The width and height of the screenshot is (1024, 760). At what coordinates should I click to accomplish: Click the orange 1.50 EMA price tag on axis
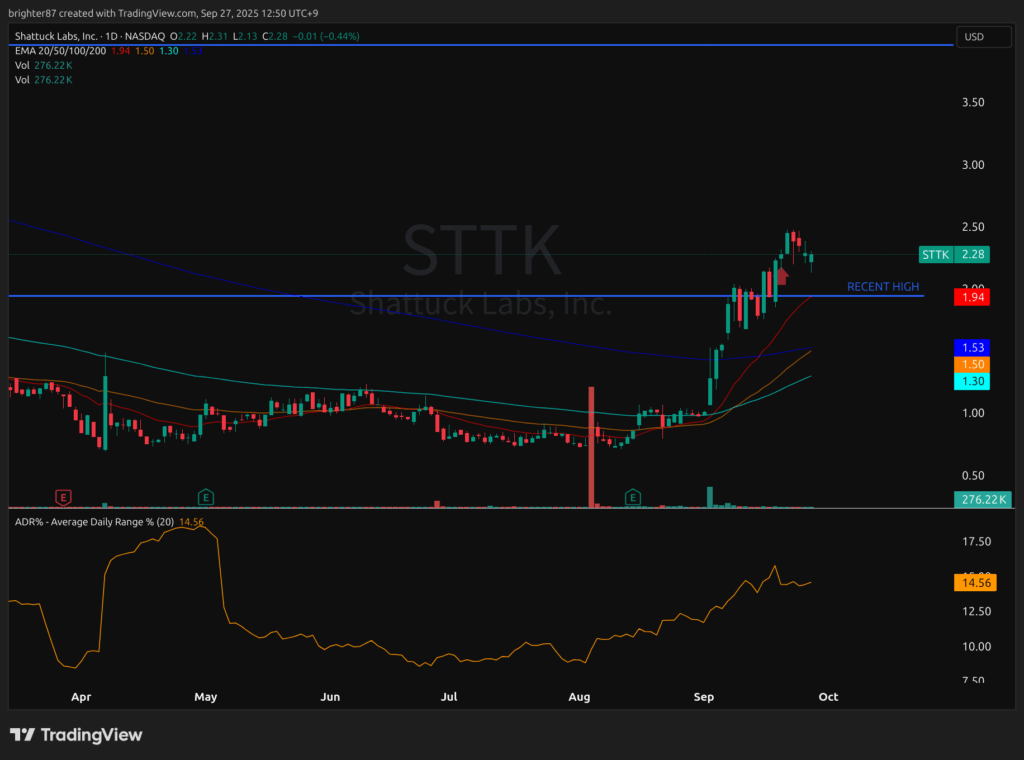pos(972,364)
